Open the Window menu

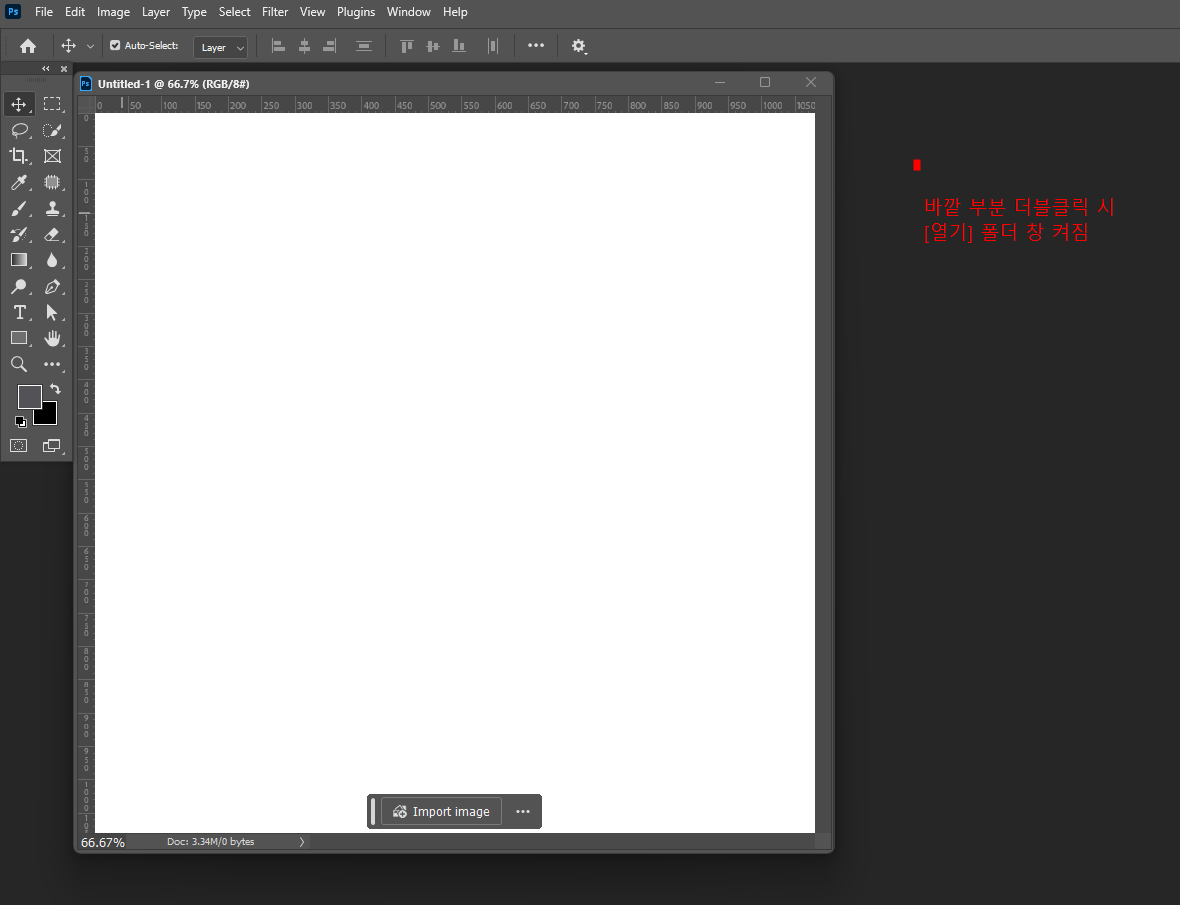[409, 12]
